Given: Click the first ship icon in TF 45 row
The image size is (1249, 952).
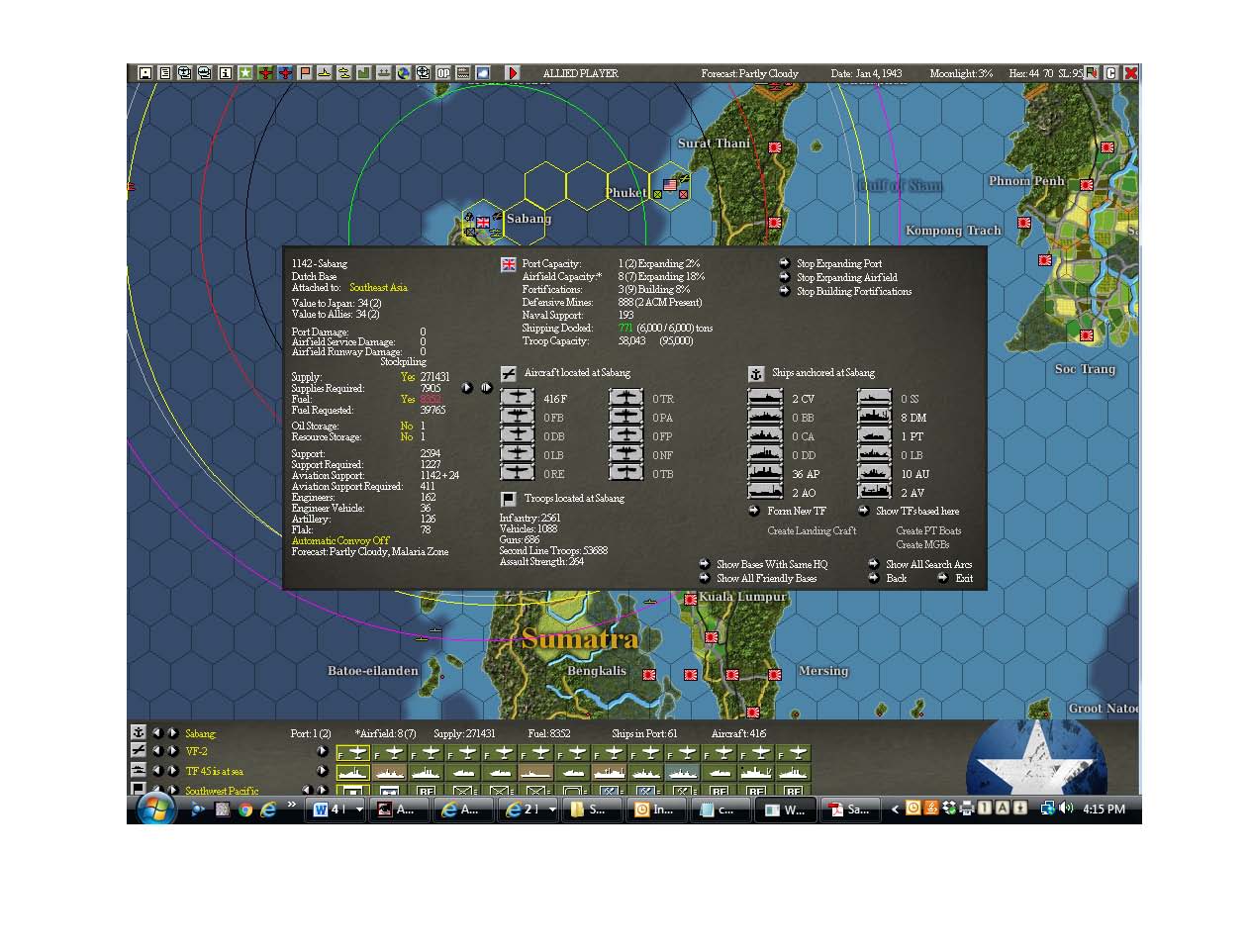Looking at the screenshot, I should tap(353, 772).
